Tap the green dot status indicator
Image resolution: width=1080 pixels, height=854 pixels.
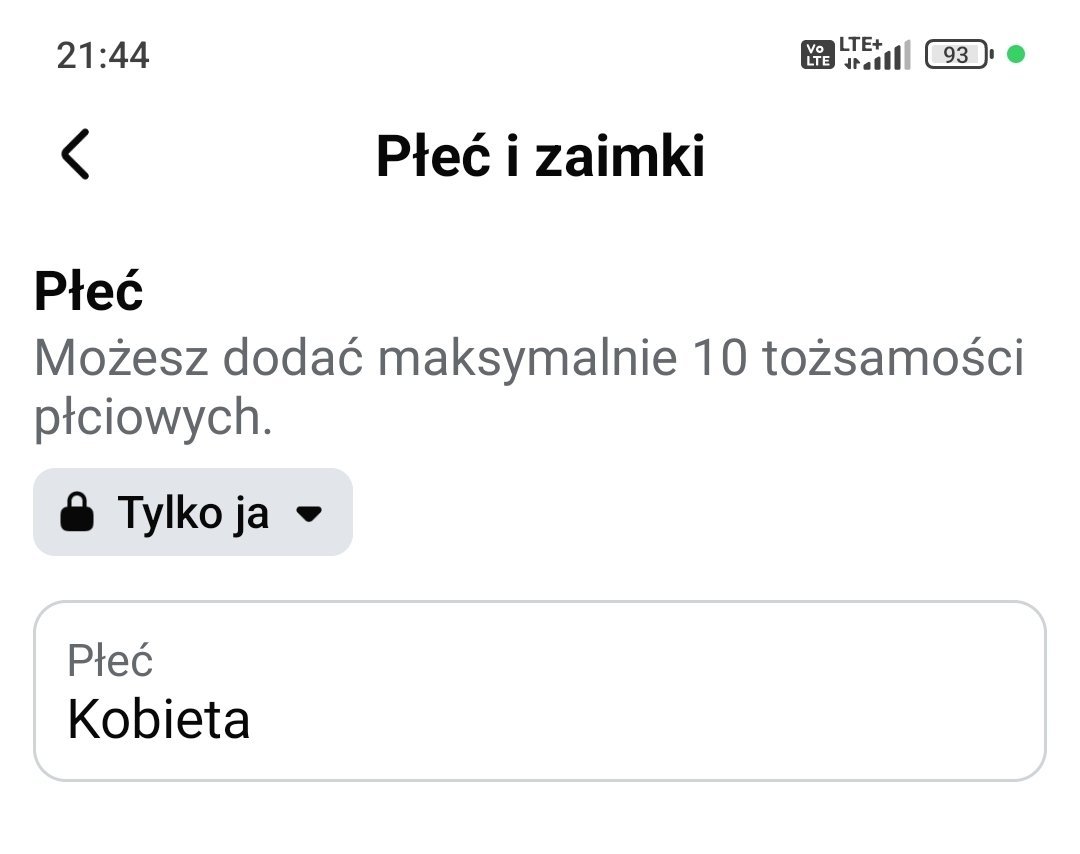1016,55
